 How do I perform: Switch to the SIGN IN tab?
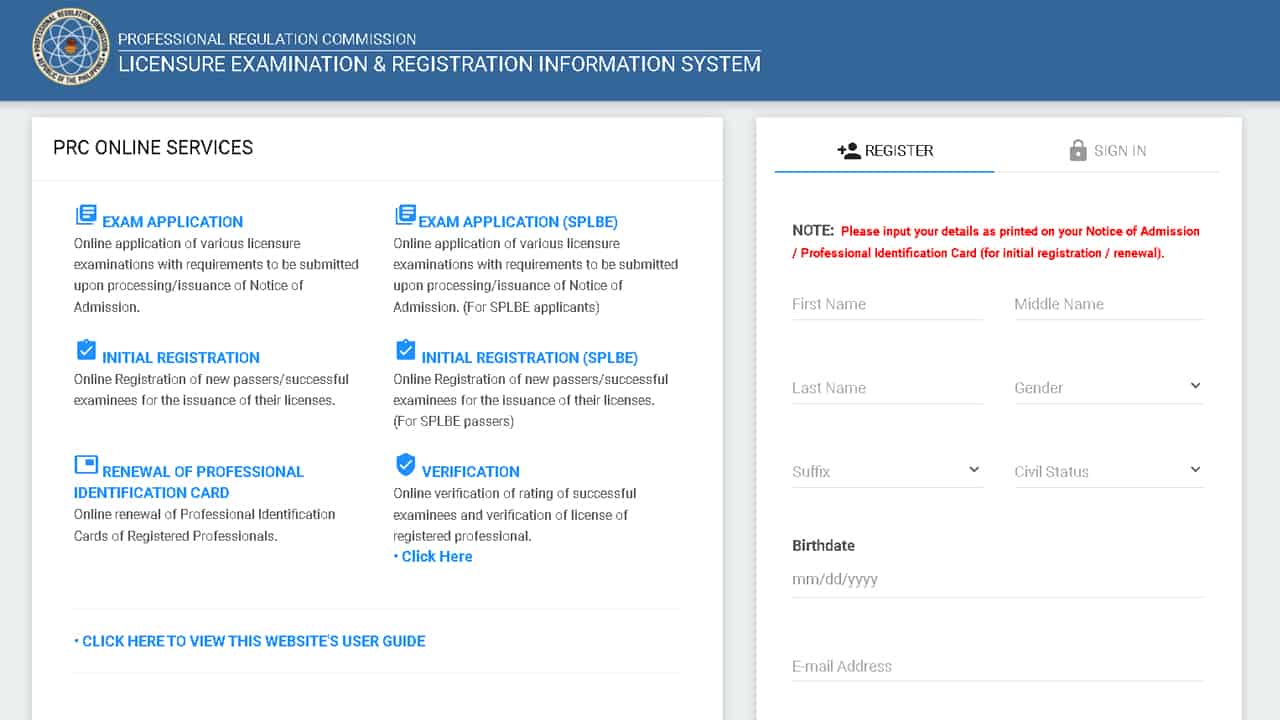click(x=1107, y=151)
